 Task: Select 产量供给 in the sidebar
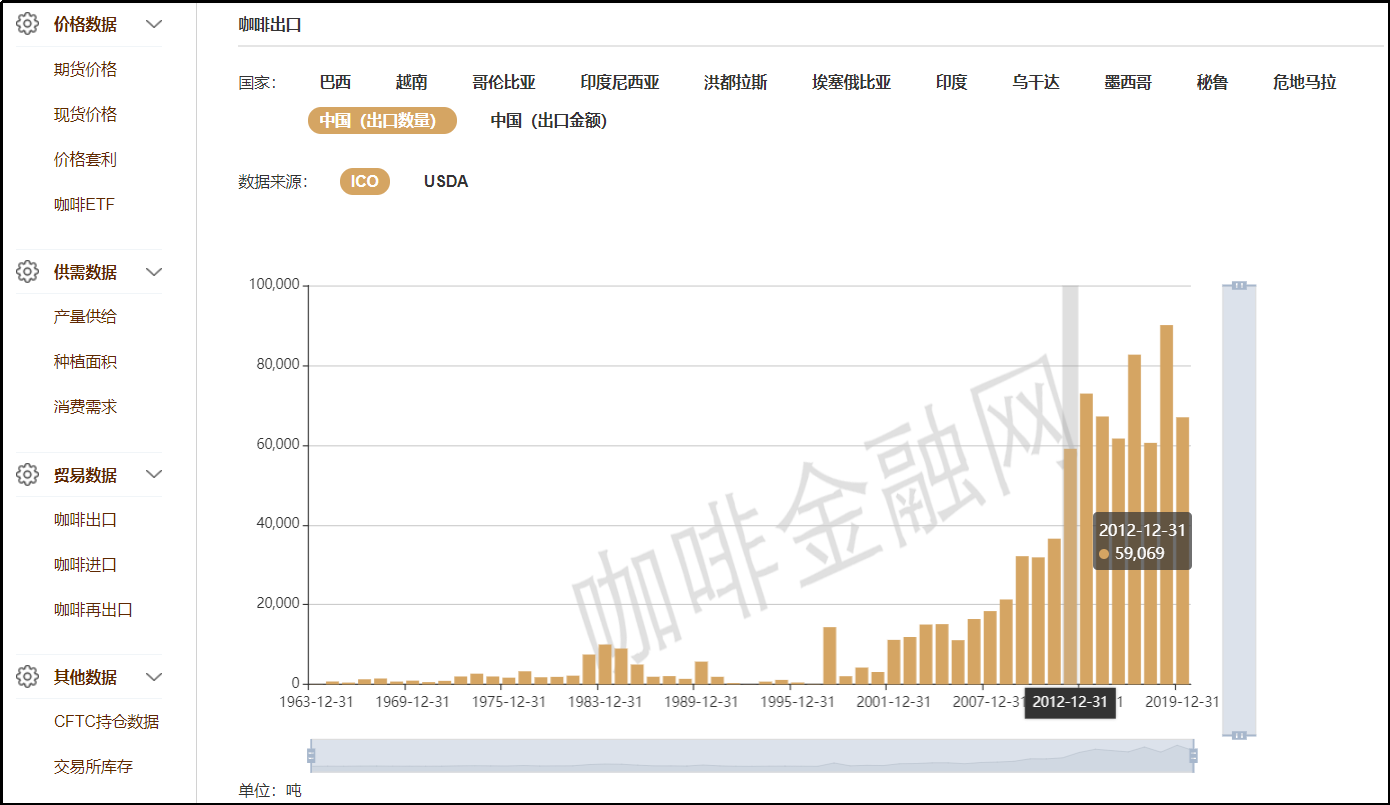point(85,316)
